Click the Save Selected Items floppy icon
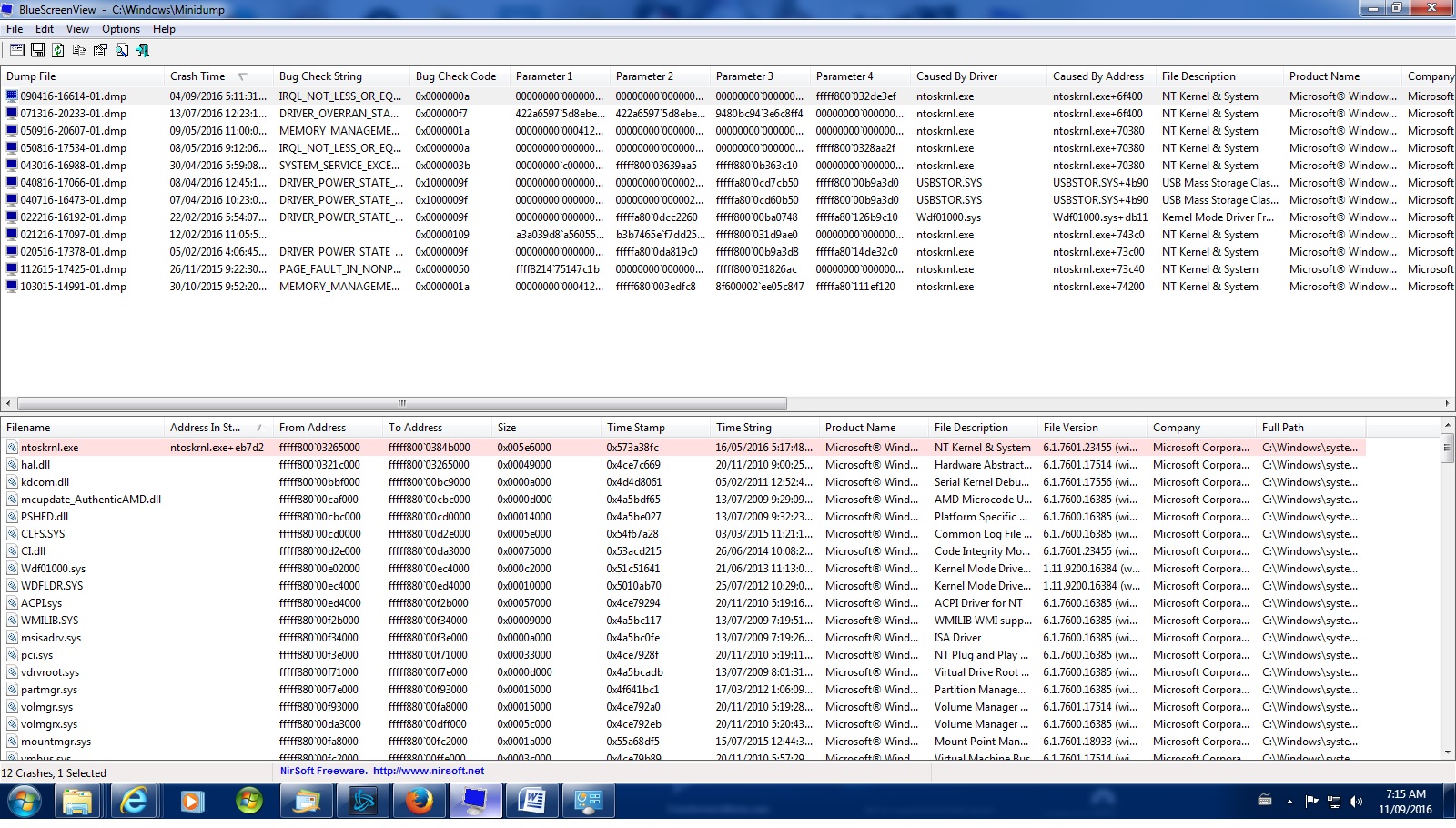The height and width of the screenshot is (828, 1456). (x=37, y=50)
